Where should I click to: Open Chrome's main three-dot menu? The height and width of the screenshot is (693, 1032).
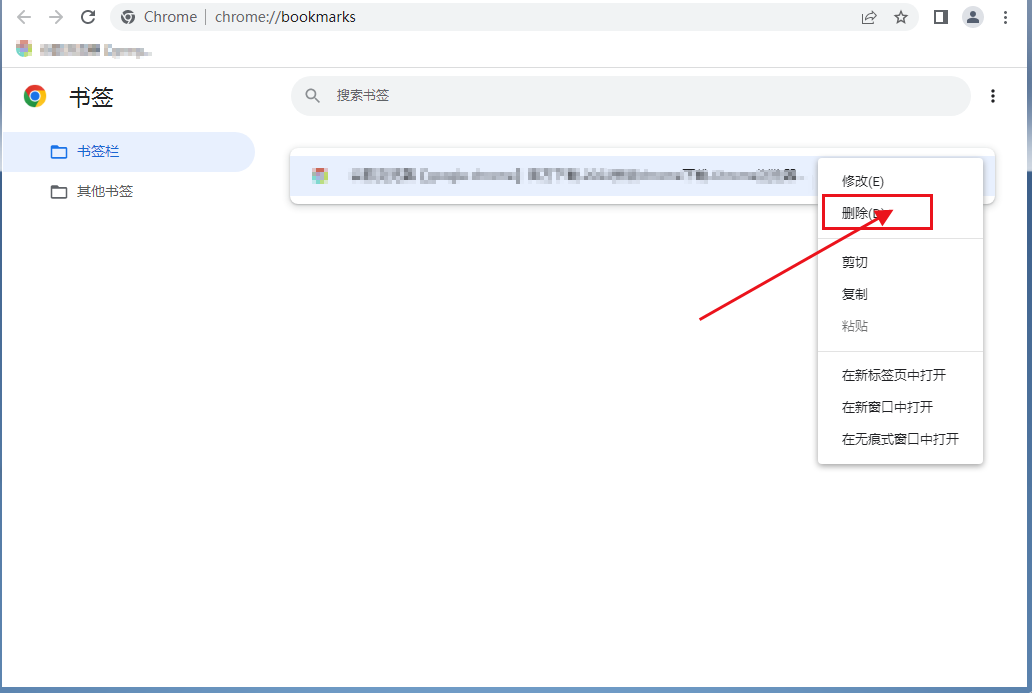pyautogui.click(x=1005, y=17)
